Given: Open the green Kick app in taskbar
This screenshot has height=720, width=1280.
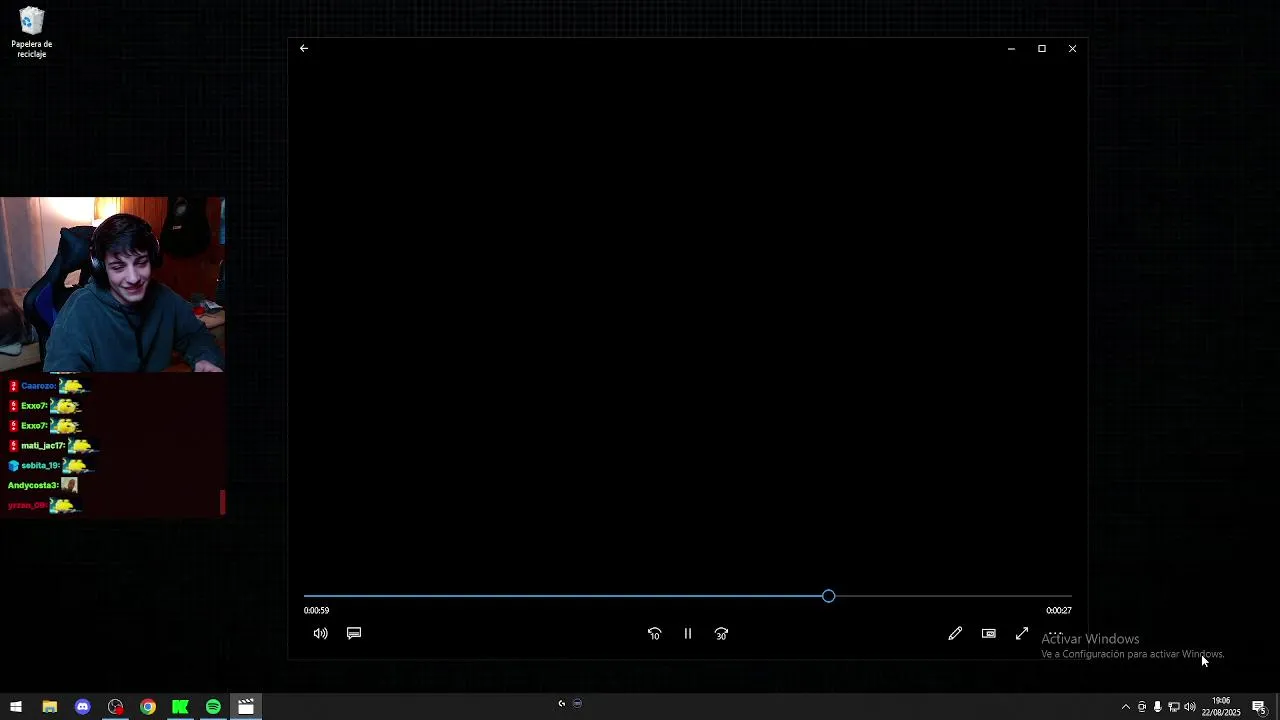Looking at the screenshot, I should 180,707.
